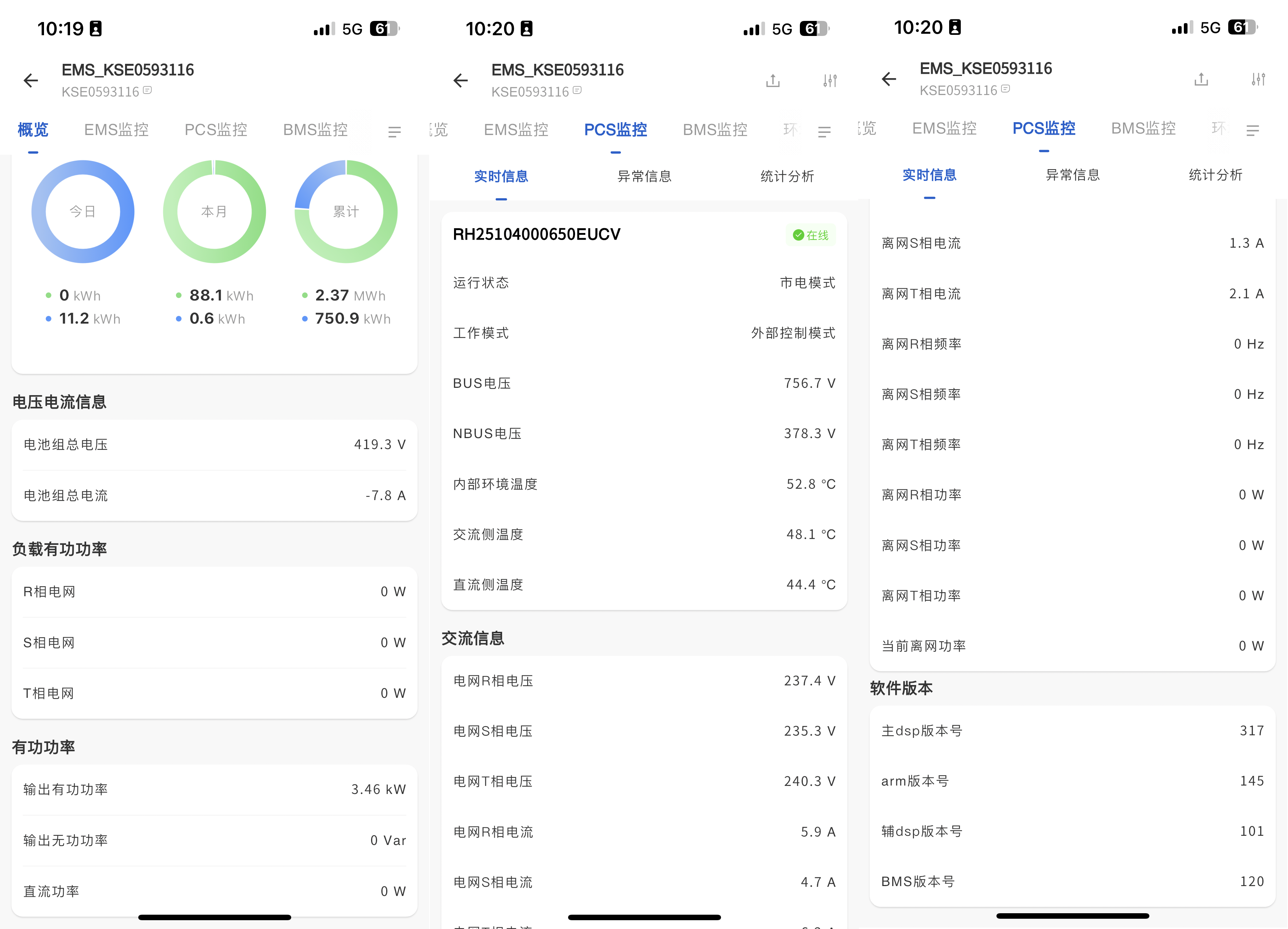Tap the share icon on the rightmost screen
The image size is (1288, 929).
pyautogui.click(x=1201, y=80)
